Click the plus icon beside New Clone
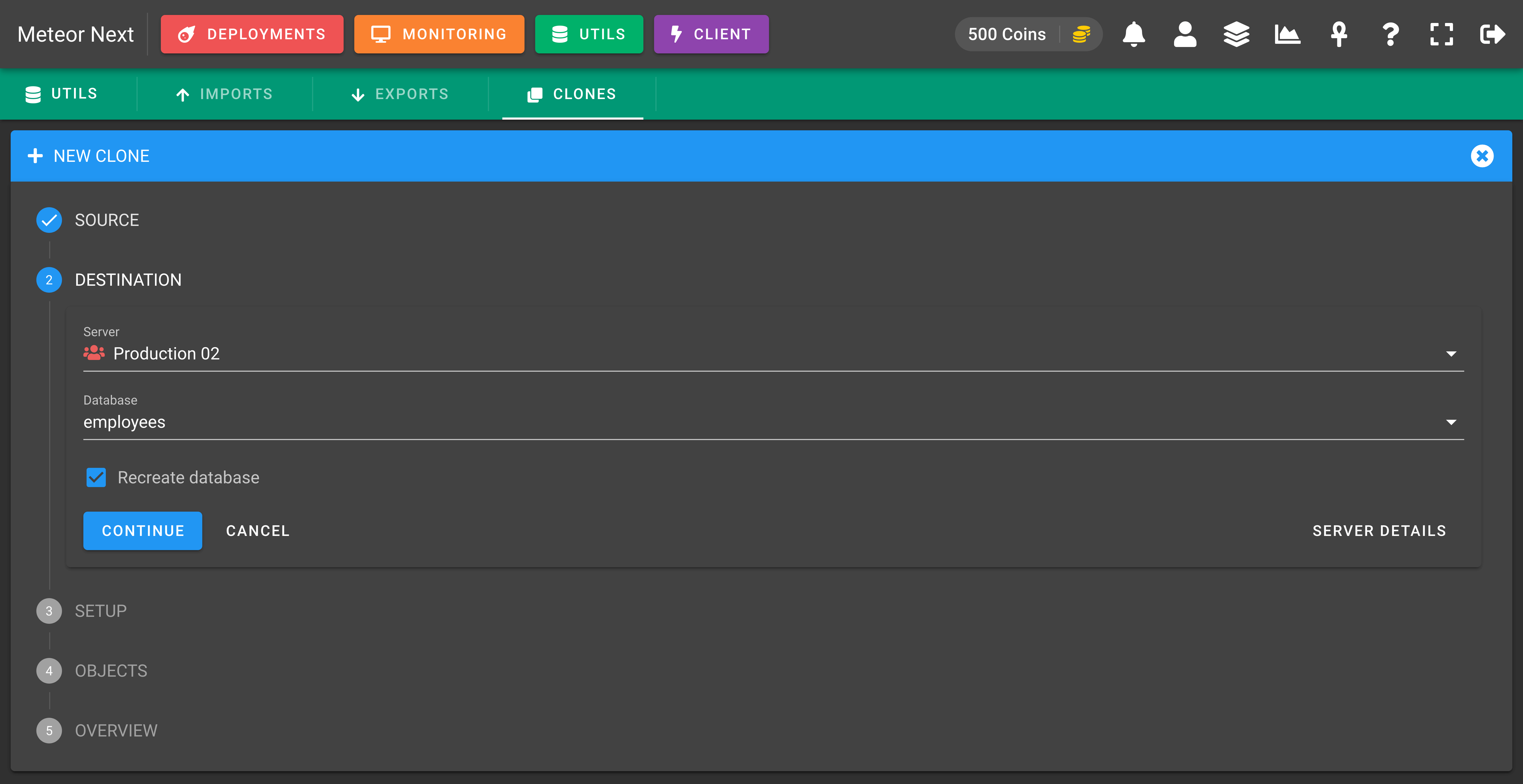Image resolution: width=1523 pixels, height=784 pixels. [x=36, y=156]
